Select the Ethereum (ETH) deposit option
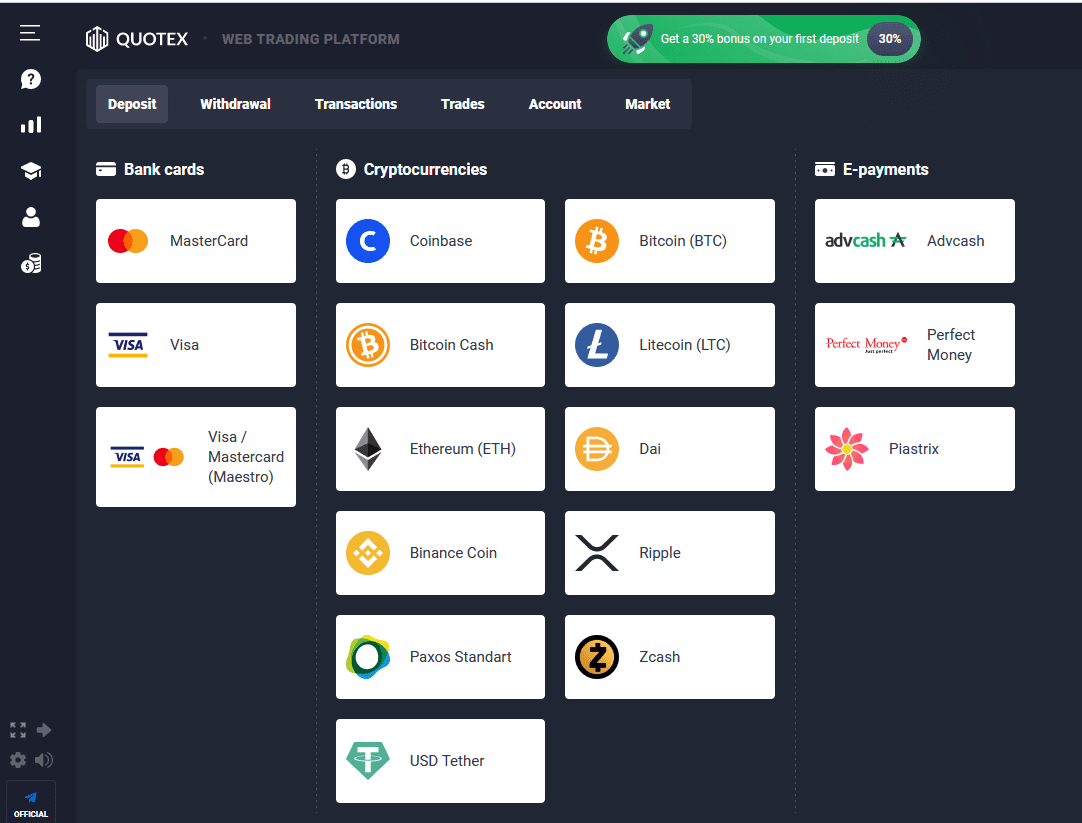 point(440,449)
